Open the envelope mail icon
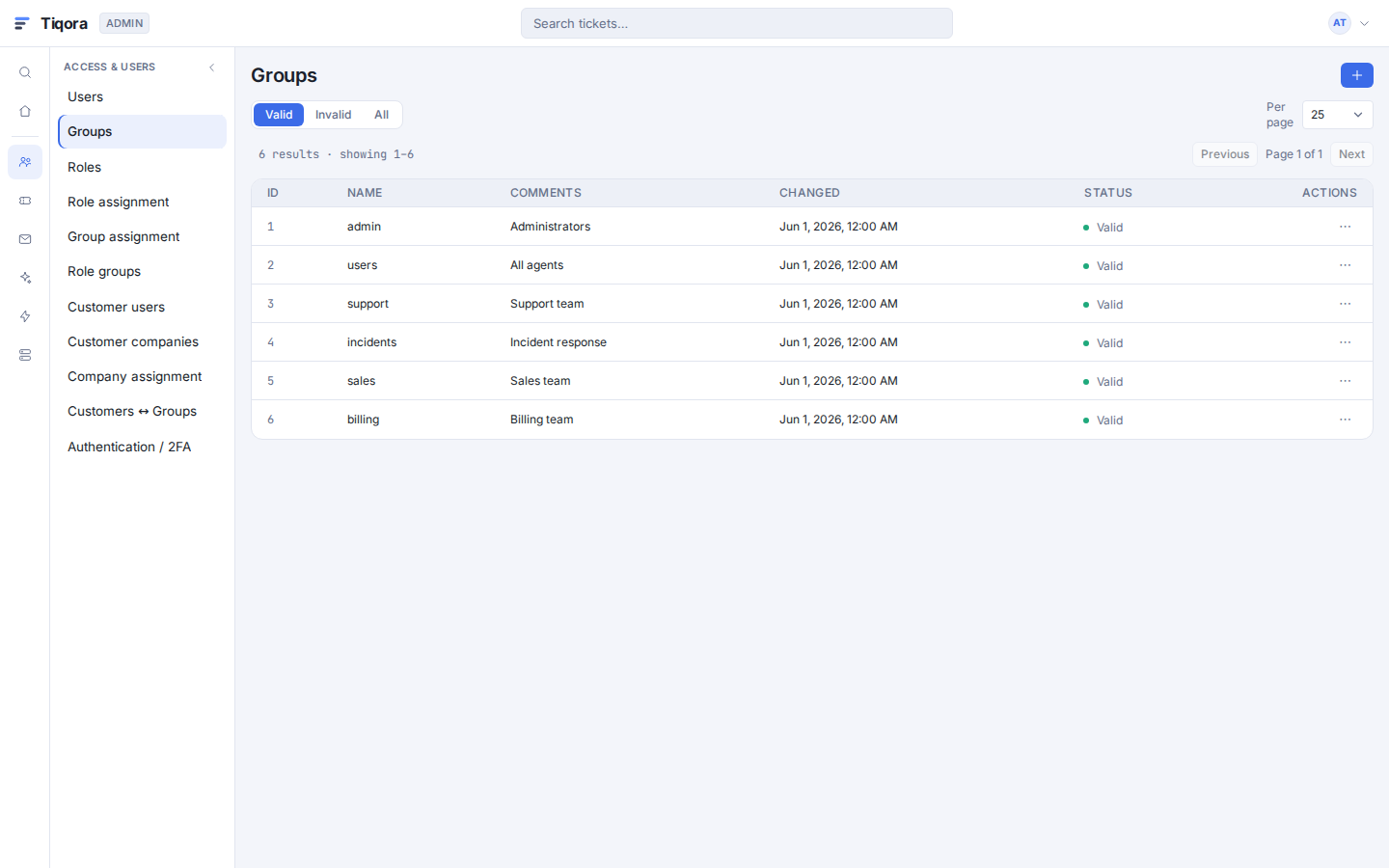The width and height of the screenshot is (1389, 868). [x=25, y=239]
